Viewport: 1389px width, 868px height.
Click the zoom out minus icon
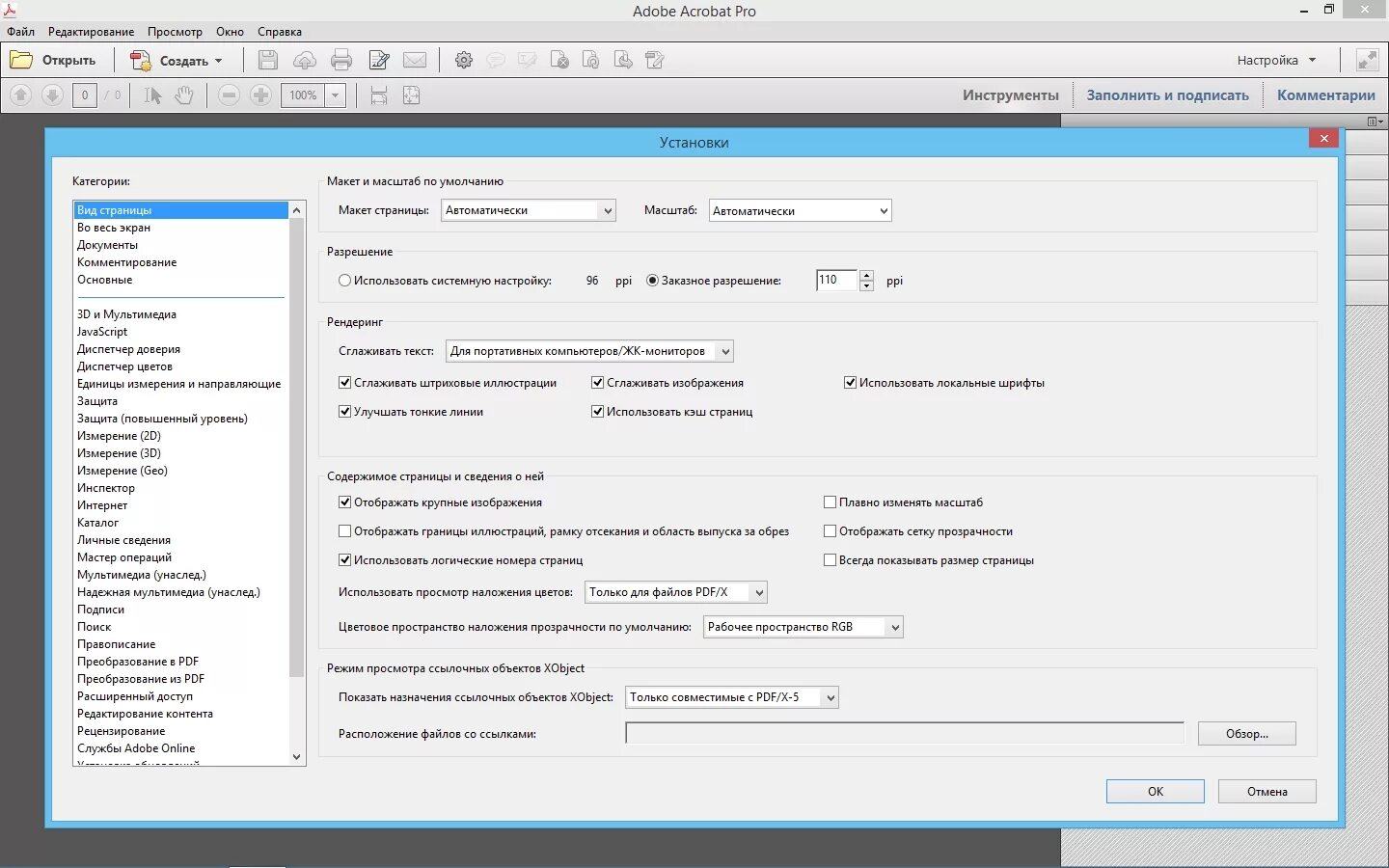[x=229, y=95]
